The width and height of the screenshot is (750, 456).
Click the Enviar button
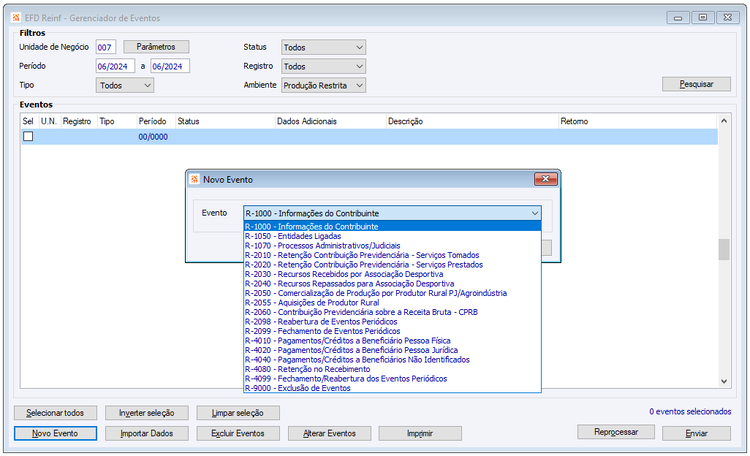point(696,434)
